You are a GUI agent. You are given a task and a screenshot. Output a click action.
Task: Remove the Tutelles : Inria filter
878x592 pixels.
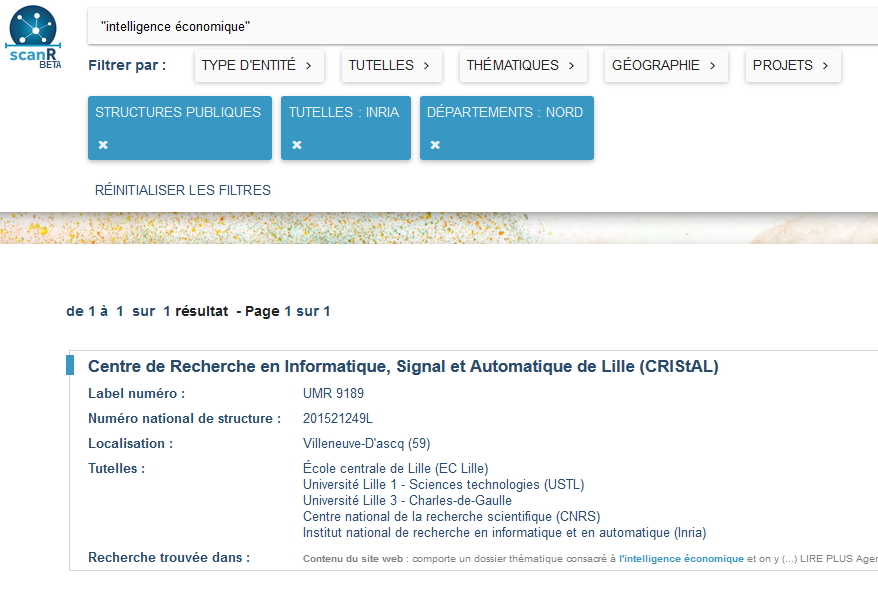point(297,144)
